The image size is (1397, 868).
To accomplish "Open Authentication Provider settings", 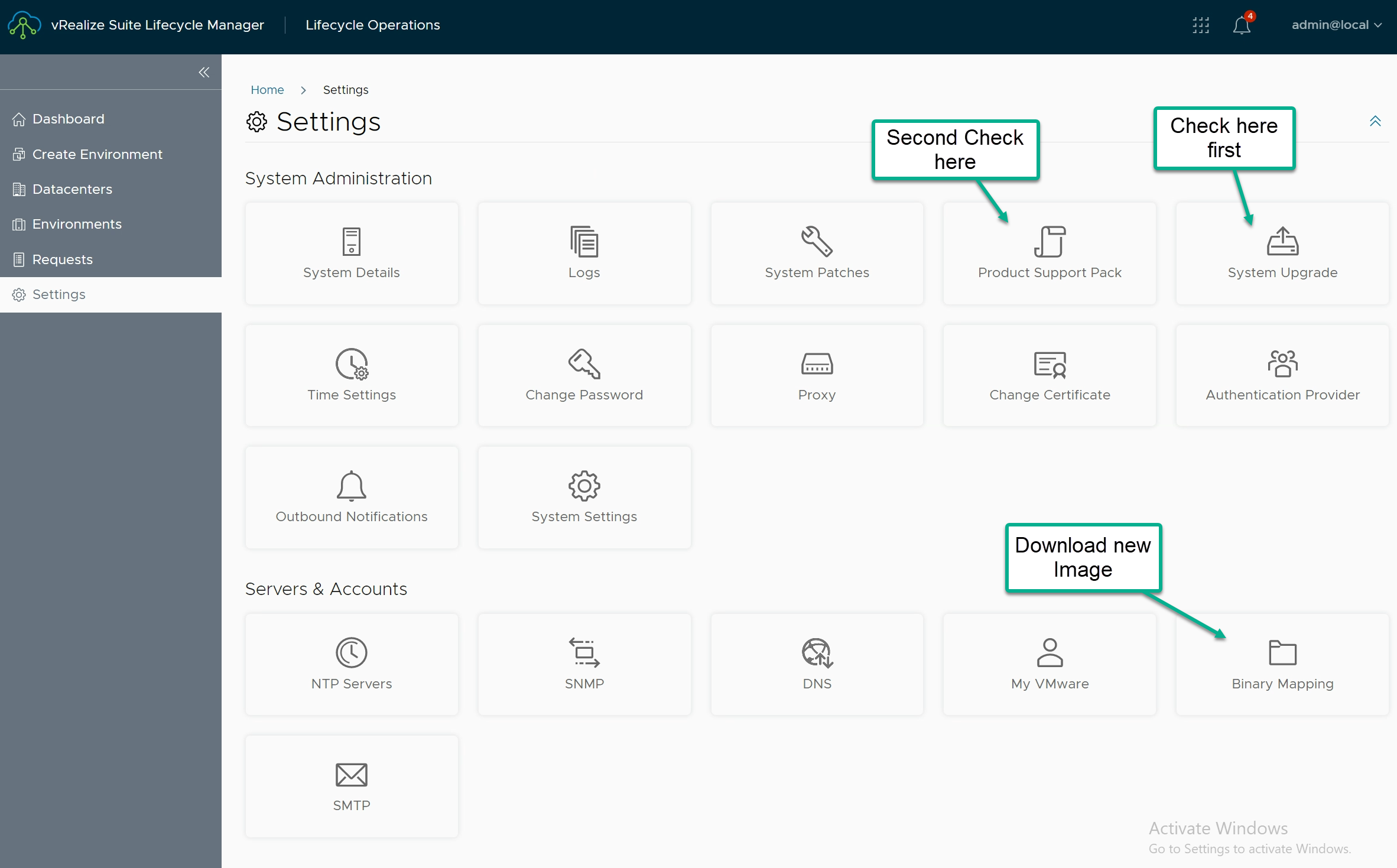I will (1282, 376).
